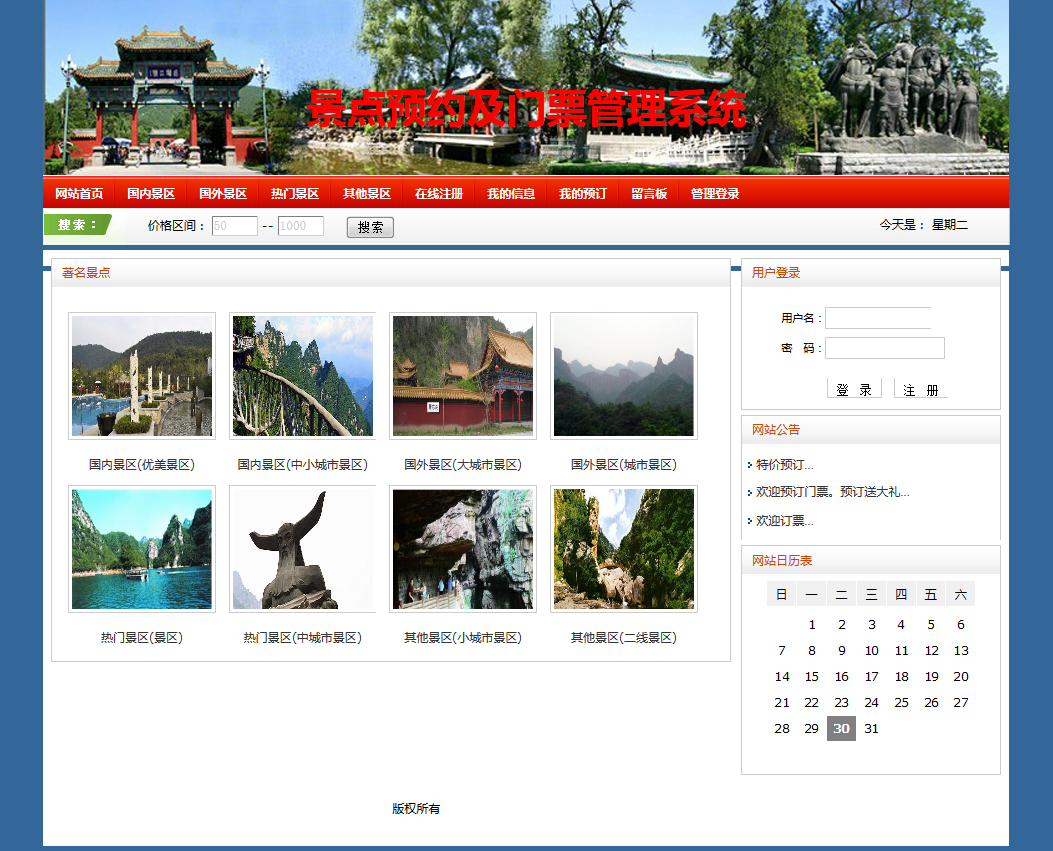
Task: Click the caption 国内景区(中小城市景区)
Action: 302,464
